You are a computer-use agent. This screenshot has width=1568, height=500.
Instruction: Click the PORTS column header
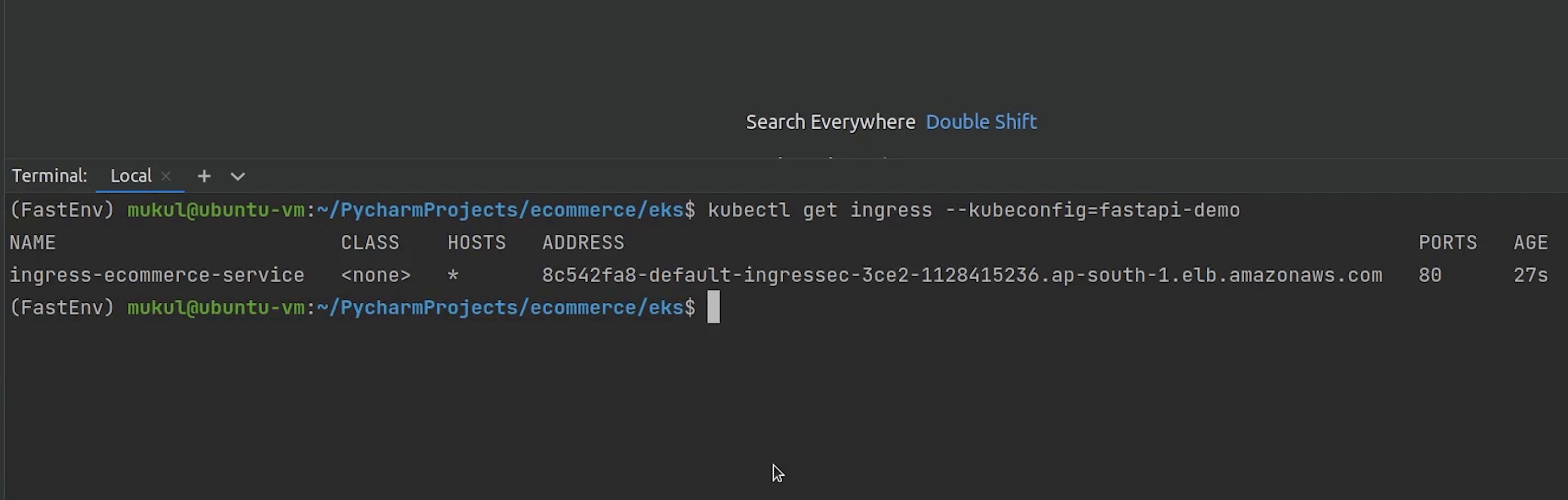pyautogui.click(x=1448, y=243)
